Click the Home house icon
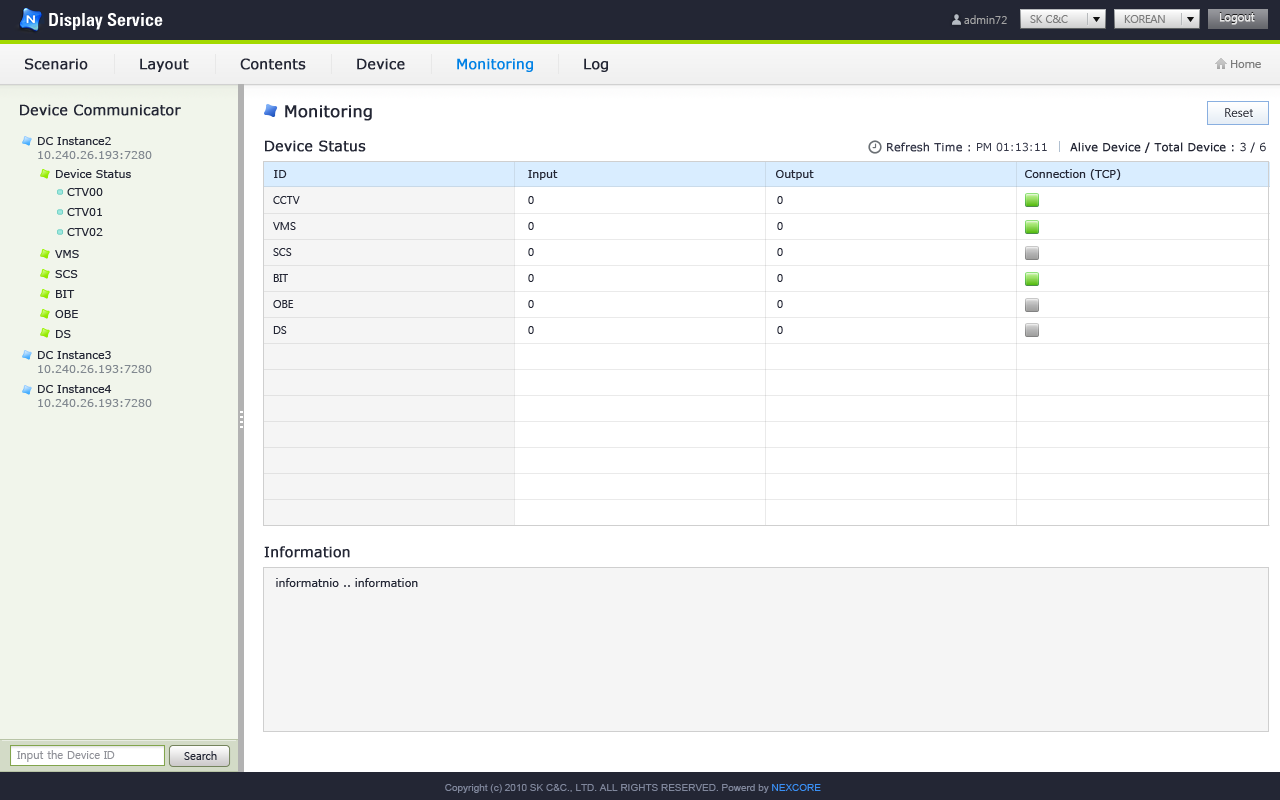Image resolution: width=1280 pixels, height=800 pixels. (1221, 64)
